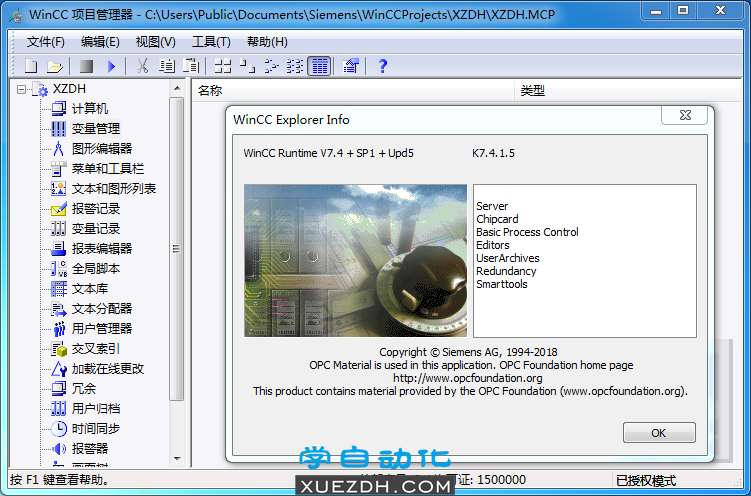Select 用户归档 user archive item
This screenshot has width=751, height=496.
(96, 409)
